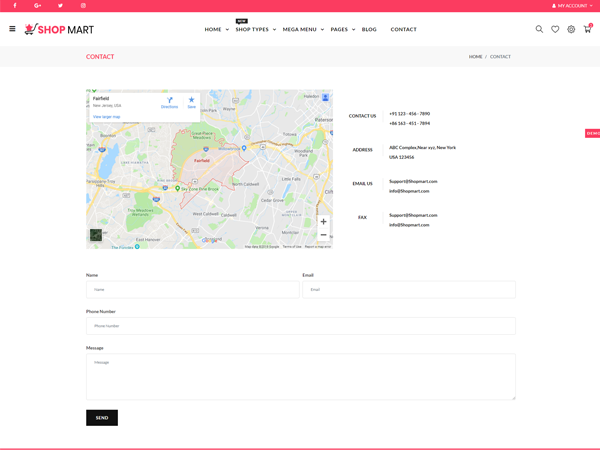
Task: Click the View larger map link
Action: 106,117
